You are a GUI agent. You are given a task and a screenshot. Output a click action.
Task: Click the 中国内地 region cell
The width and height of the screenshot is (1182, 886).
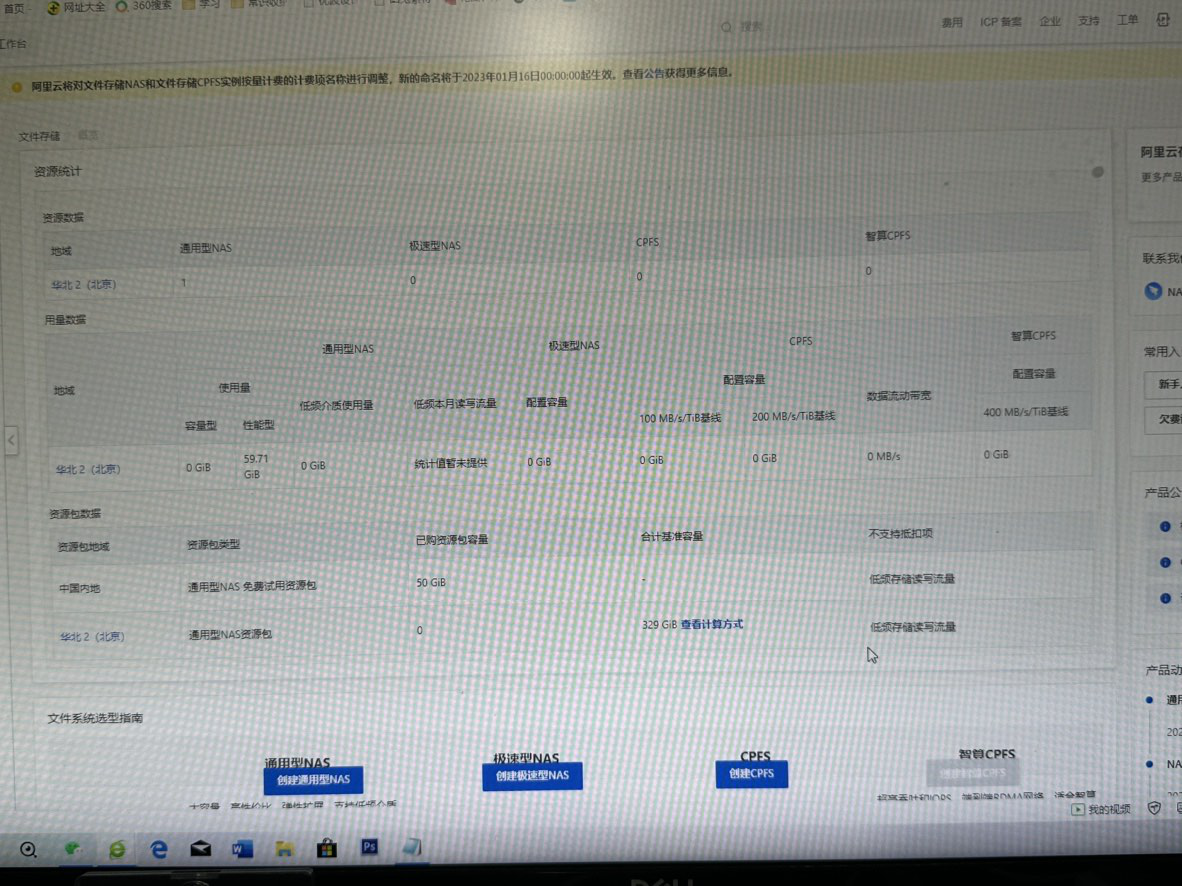[x=80, y=588]
